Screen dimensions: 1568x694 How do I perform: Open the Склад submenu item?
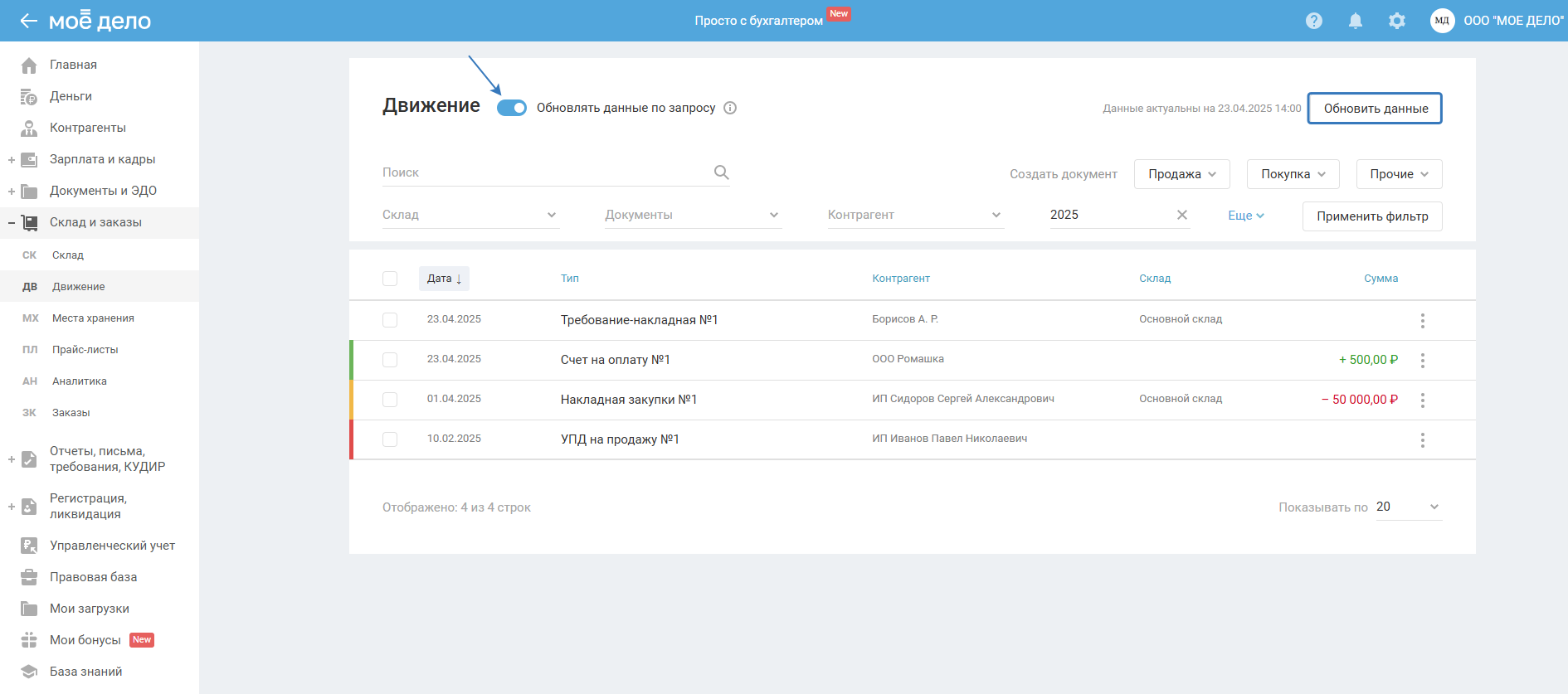point(100,255)
